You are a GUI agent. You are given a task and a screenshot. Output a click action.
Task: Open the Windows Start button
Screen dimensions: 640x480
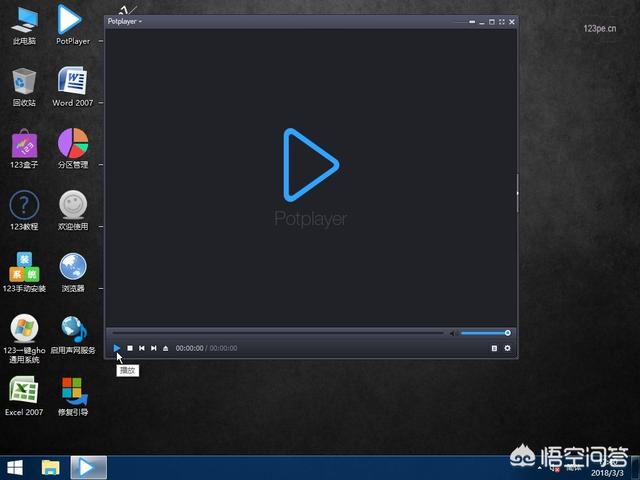click(15, 468)
